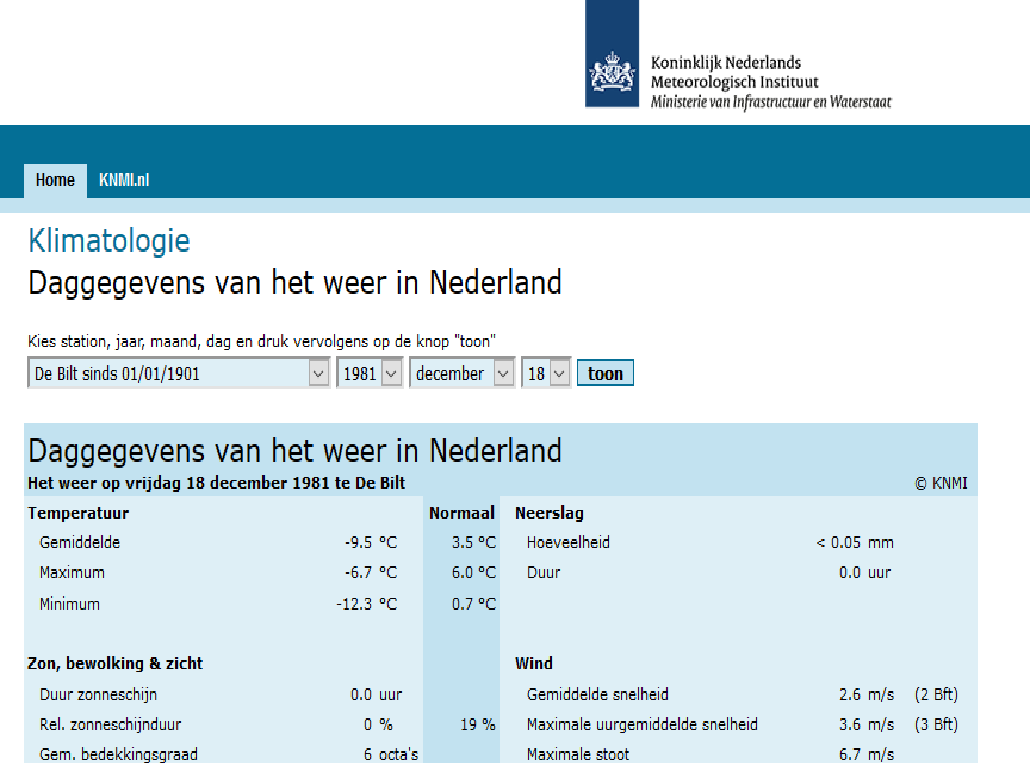Select the Maximale stoot label
Viewport: 1030px width, 763px height.
click(x=578, y=754)
